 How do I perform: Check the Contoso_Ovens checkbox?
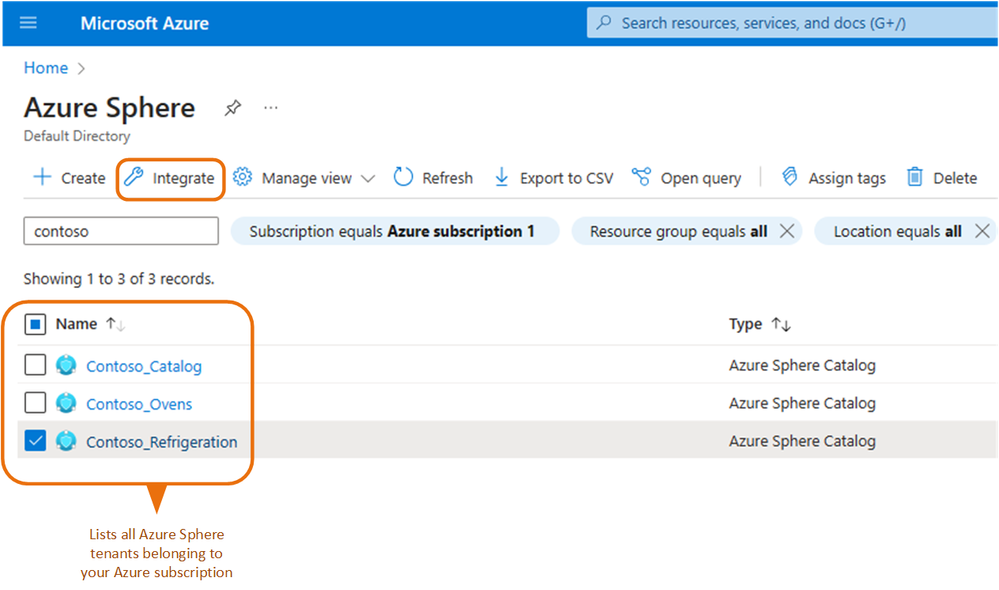[35, 403]
